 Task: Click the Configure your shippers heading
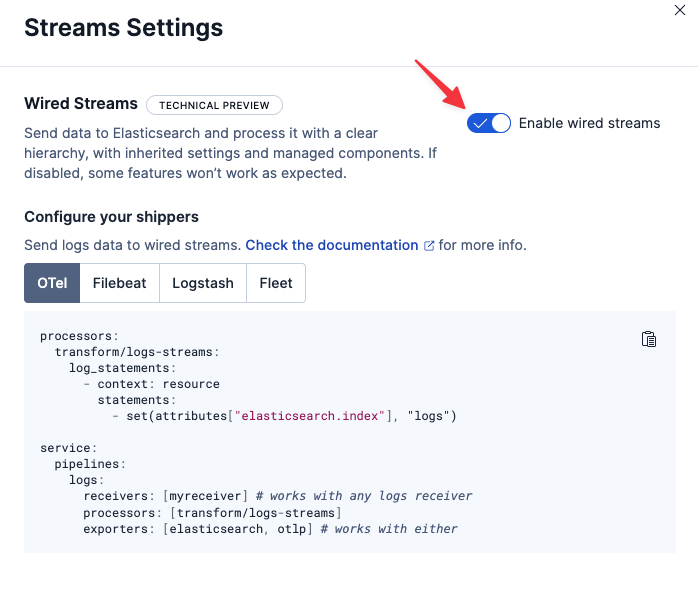tap(111, 217)
